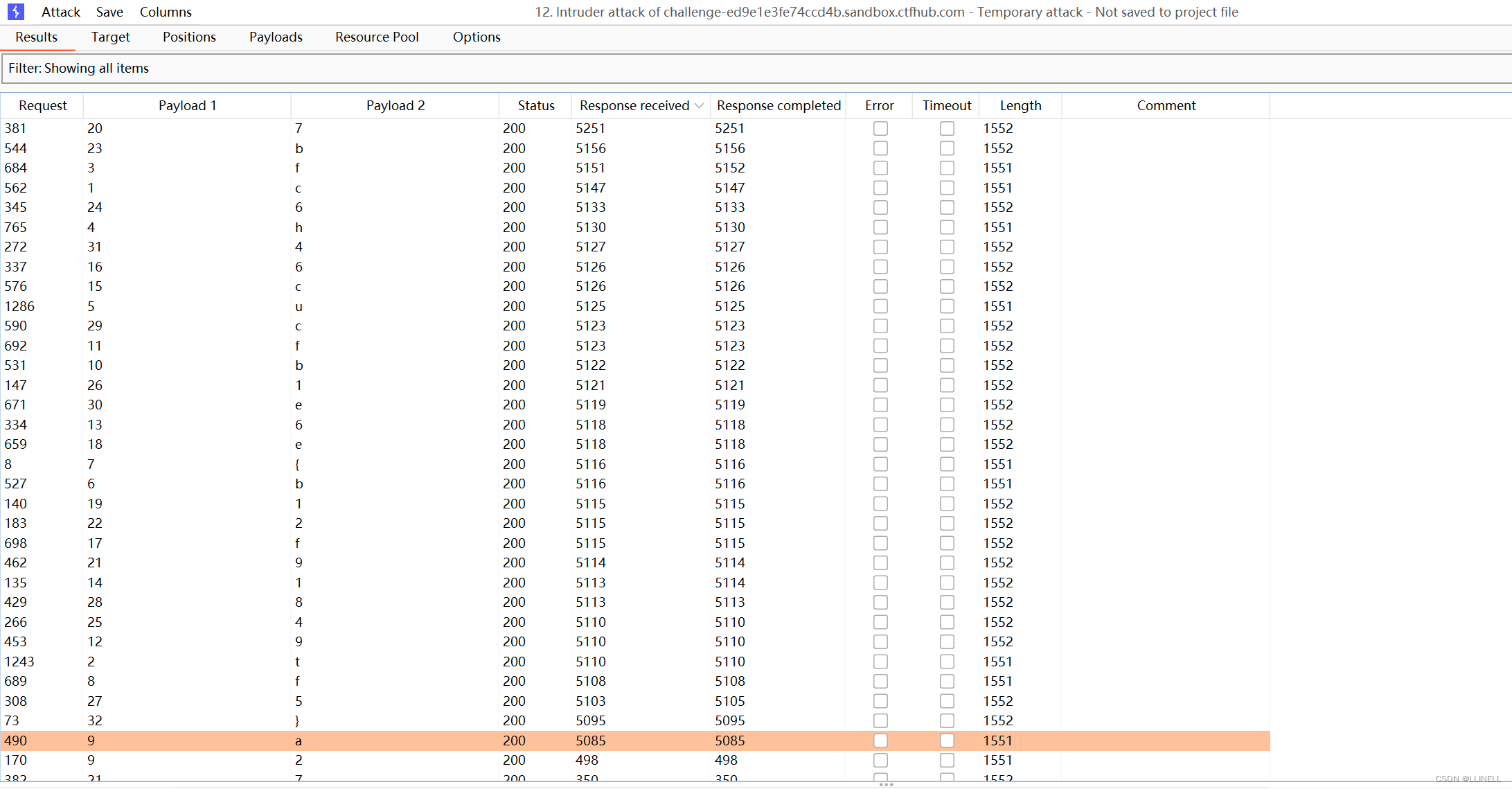This screenshot has width=1512, height=789.
Task: Open the Save menu
Action: 109,12
